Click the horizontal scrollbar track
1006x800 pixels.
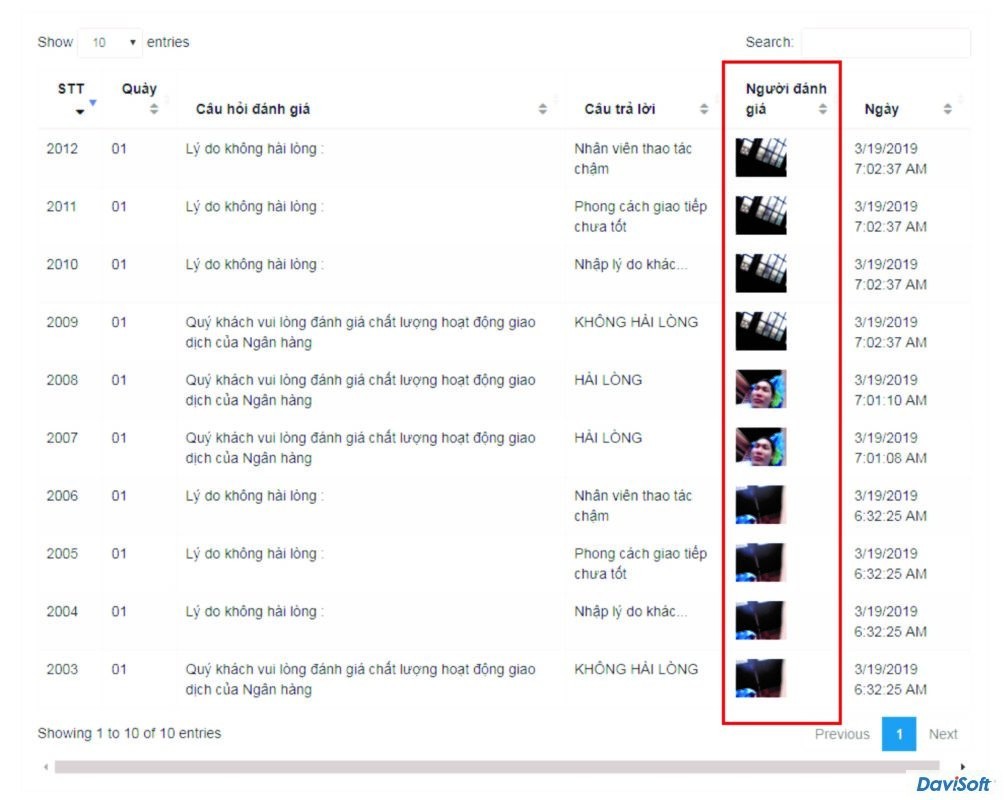click(500, 767)
